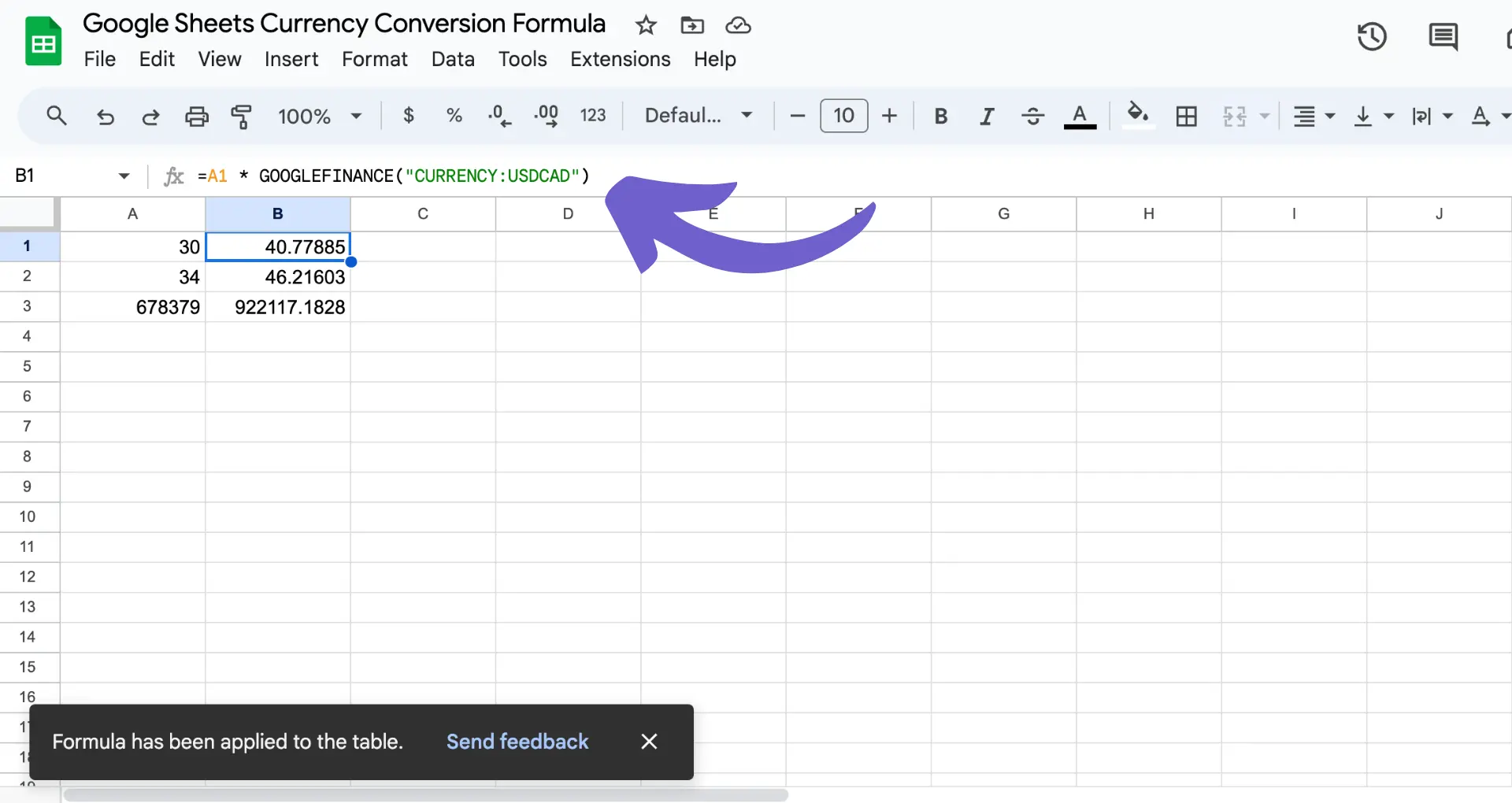Image resolution: width=1512 pixels, height=803 pixels.
Task: Format selection as currency
Action: 409,116
